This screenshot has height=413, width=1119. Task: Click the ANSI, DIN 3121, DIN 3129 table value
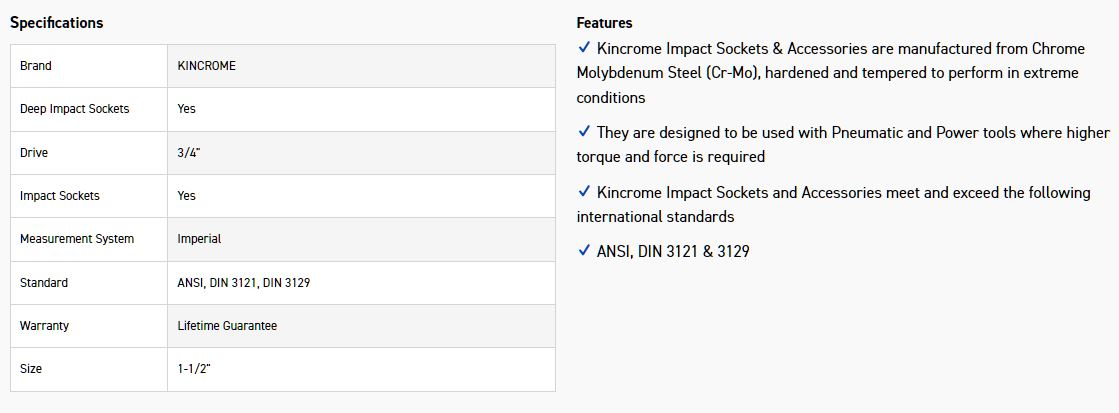[x=243, y=283]
